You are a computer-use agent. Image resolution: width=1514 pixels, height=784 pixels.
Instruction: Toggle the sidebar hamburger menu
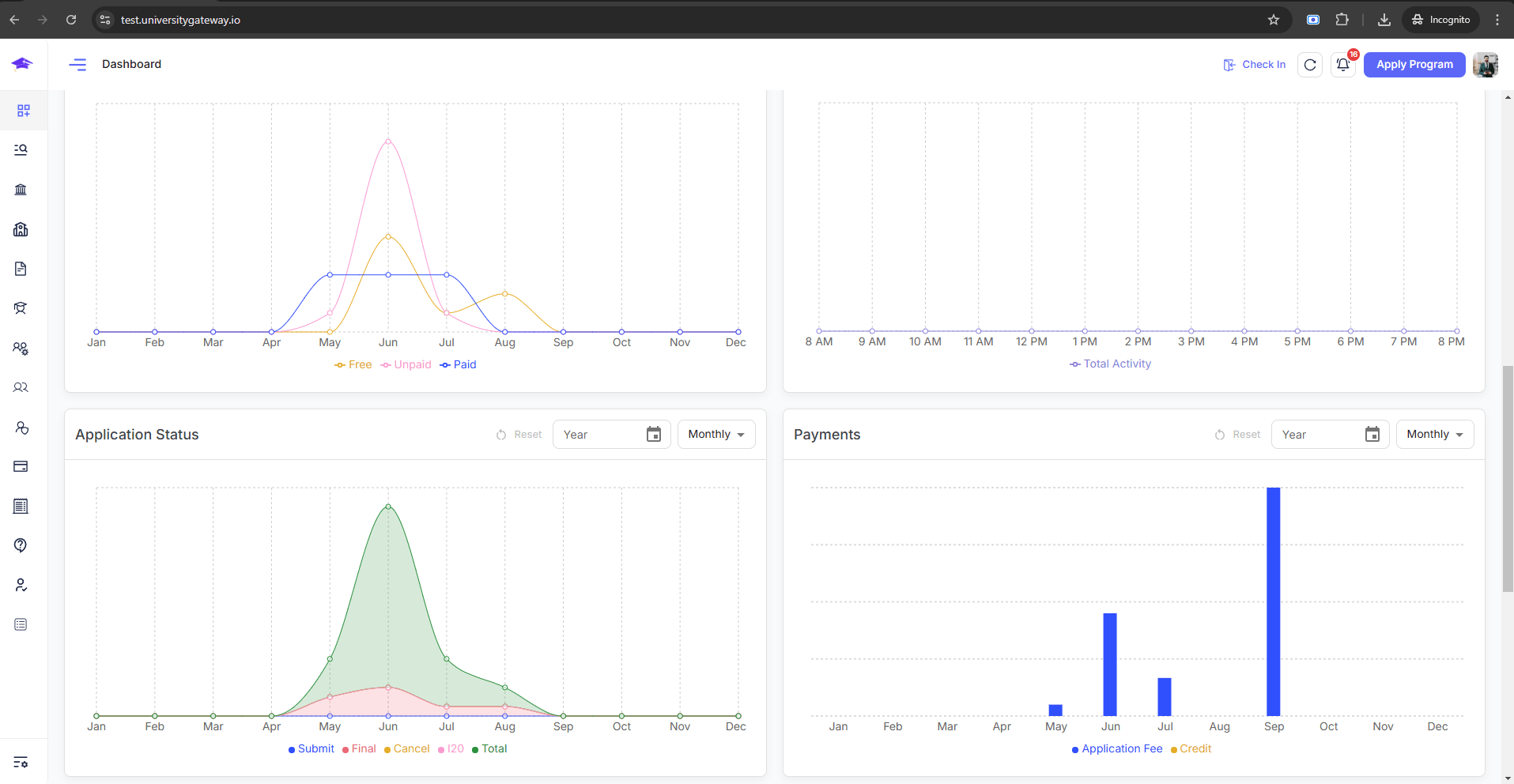(77, 65)
